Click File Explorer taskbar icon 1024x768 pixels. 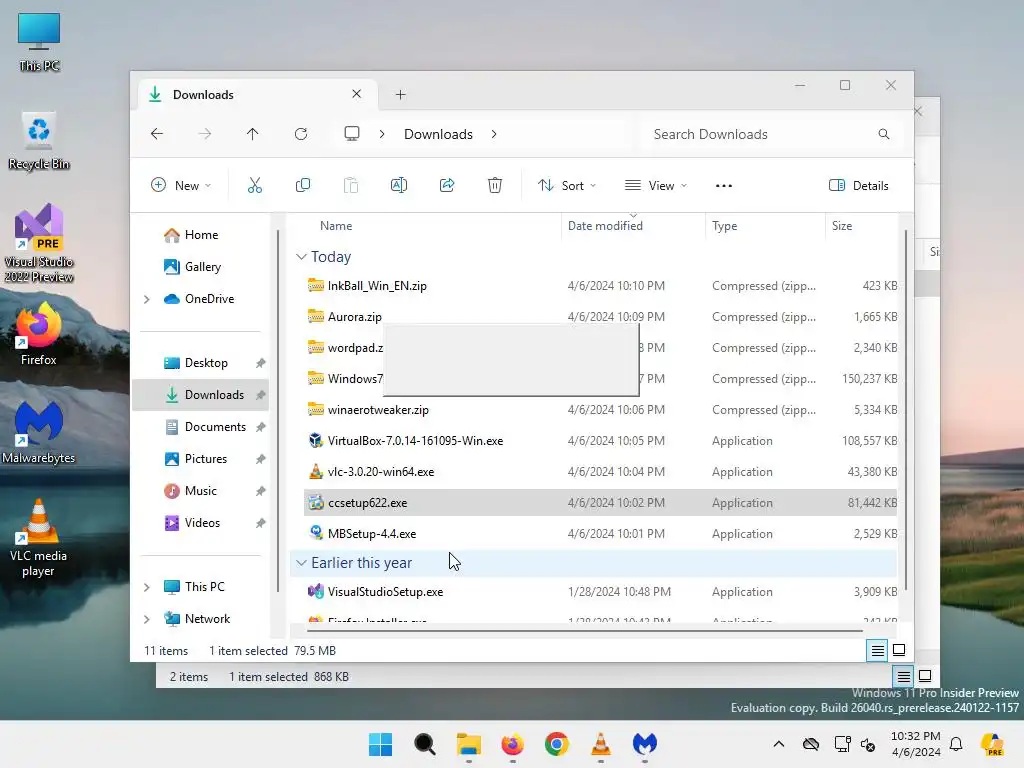pyautogui.click(x=468, y=744)
